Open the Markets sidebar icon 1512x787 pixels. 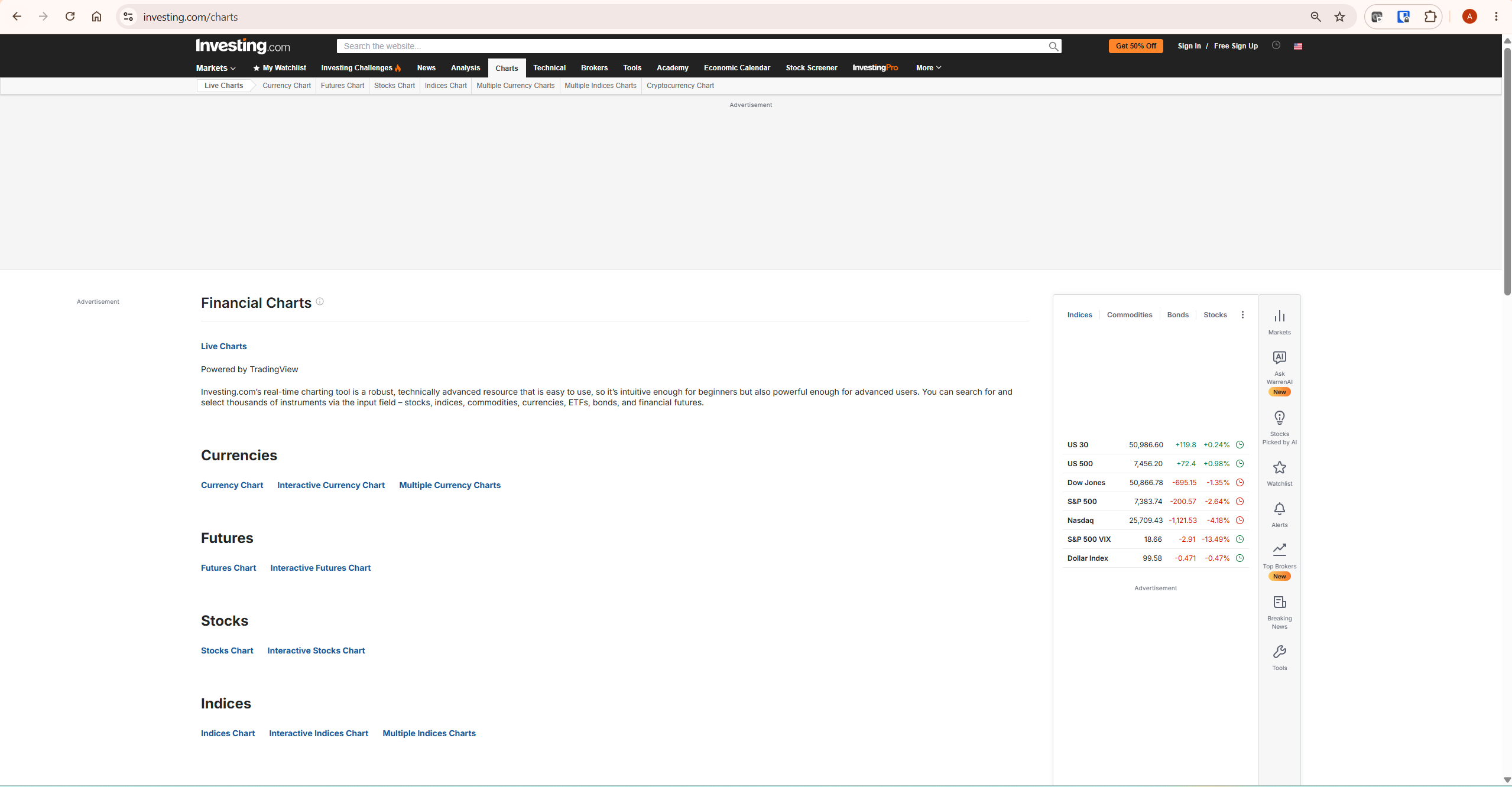(x=1279, y=322)
